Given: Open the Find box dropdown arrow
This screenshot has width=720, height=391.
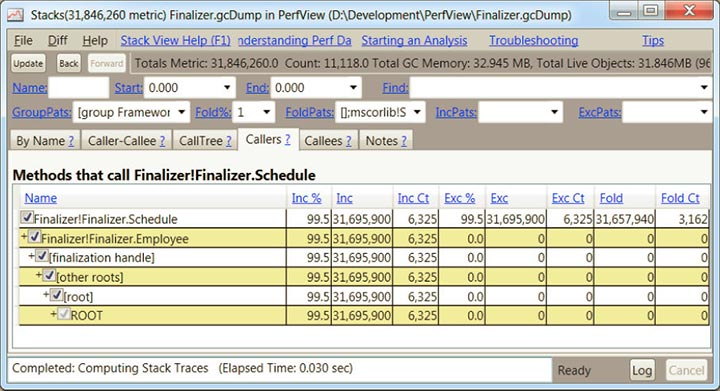Looking at the screenshot, I should 704,88.
